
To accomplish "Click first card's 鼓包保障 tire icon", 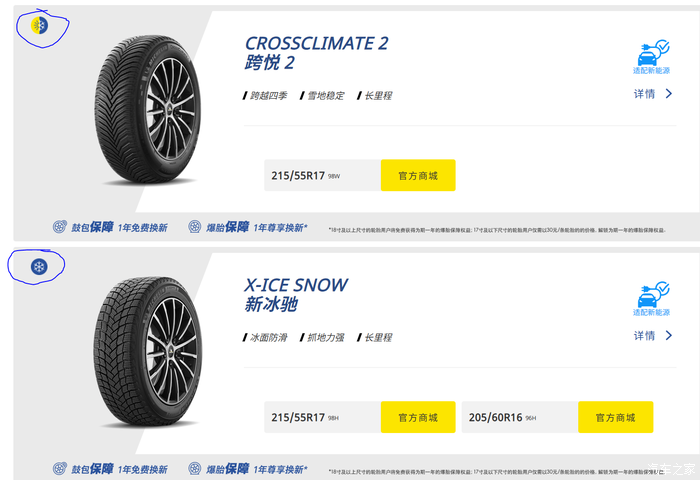I will click(x=60, y=228).
